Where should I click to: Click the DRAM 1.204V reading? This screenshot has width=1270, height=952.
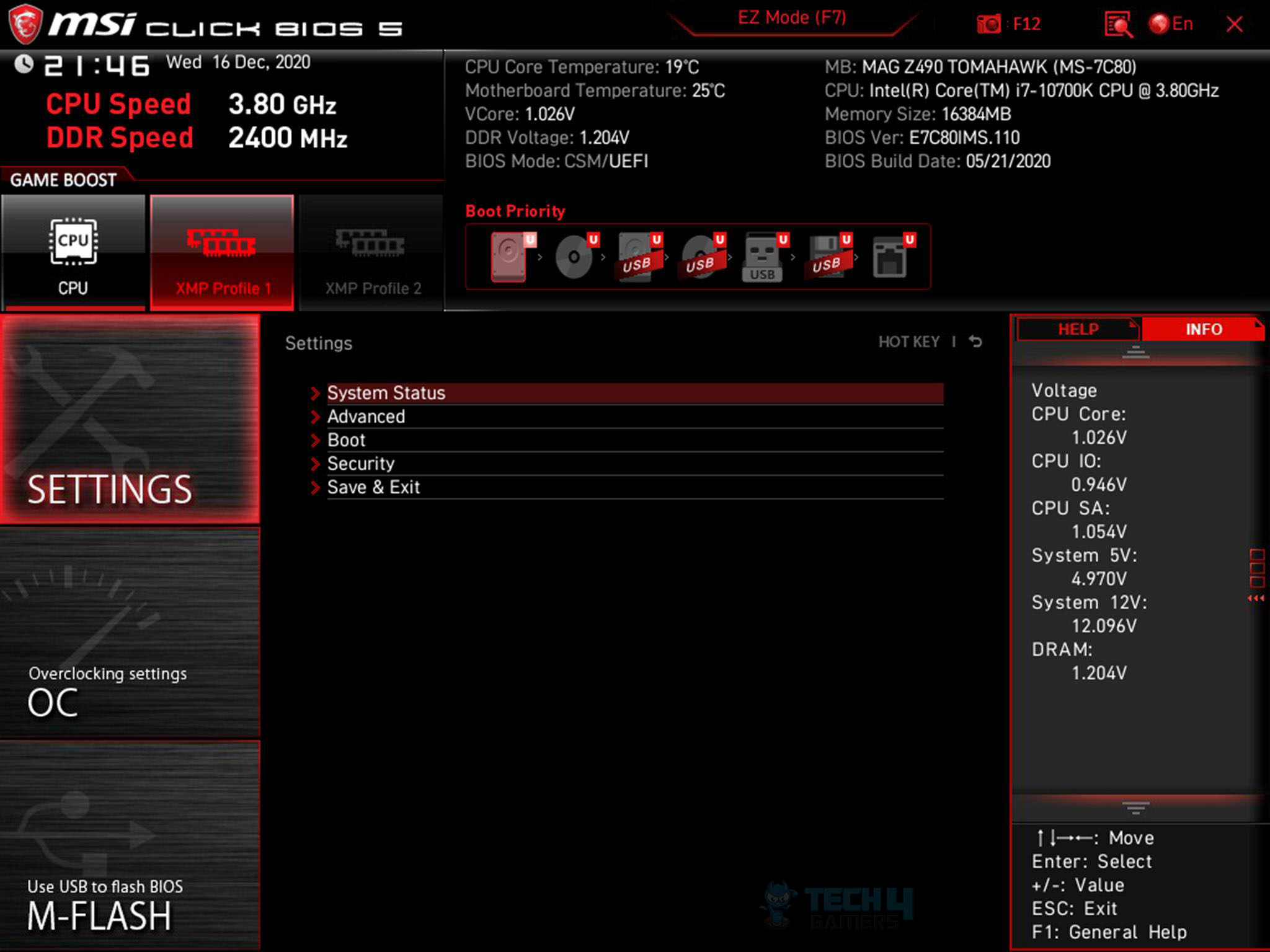point(1099,673)
